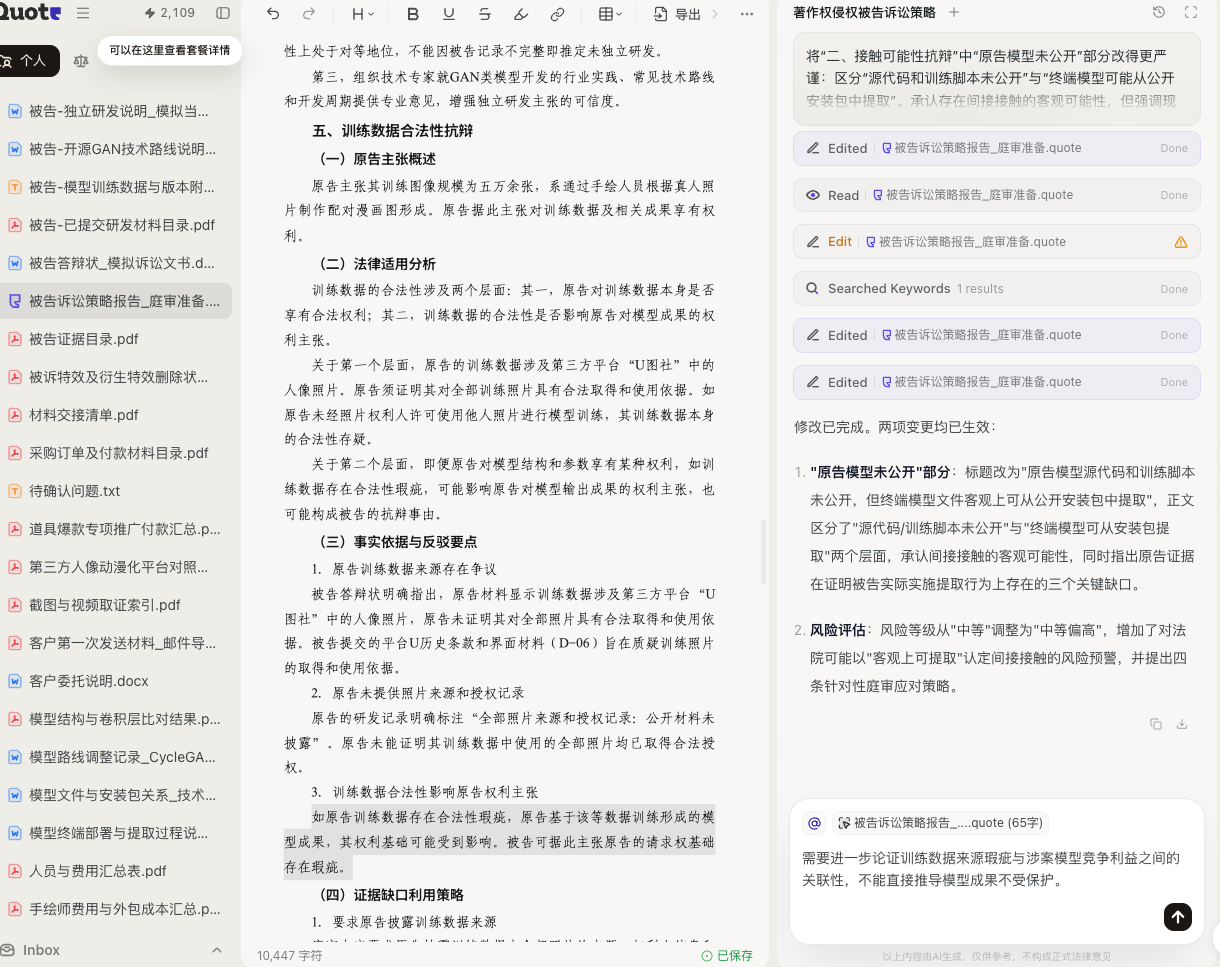Open 被告-开源GAN技术路线说明 file

tap(118, 149)
